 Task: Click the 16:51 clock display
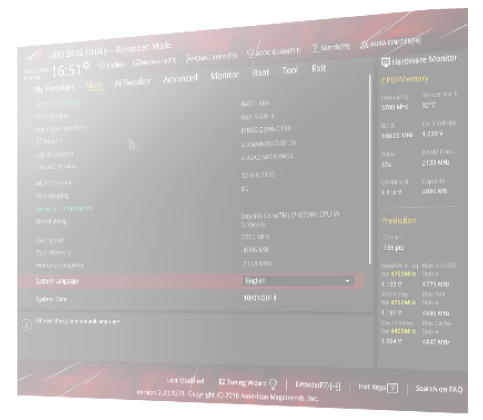coord(66,71)
